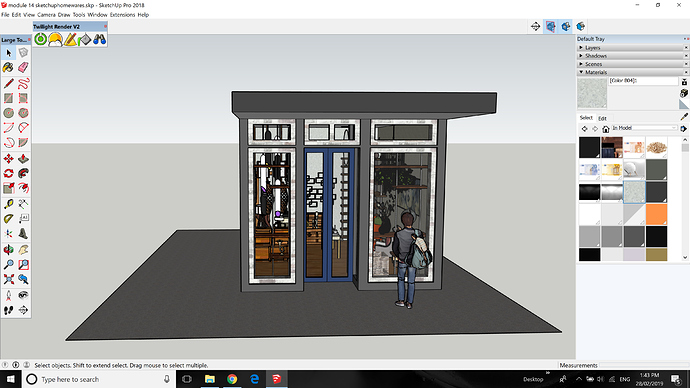The height and width of the screenshot is (388, 690).
Task: Collapse the Materials tray panel
Action: [581, 72]
